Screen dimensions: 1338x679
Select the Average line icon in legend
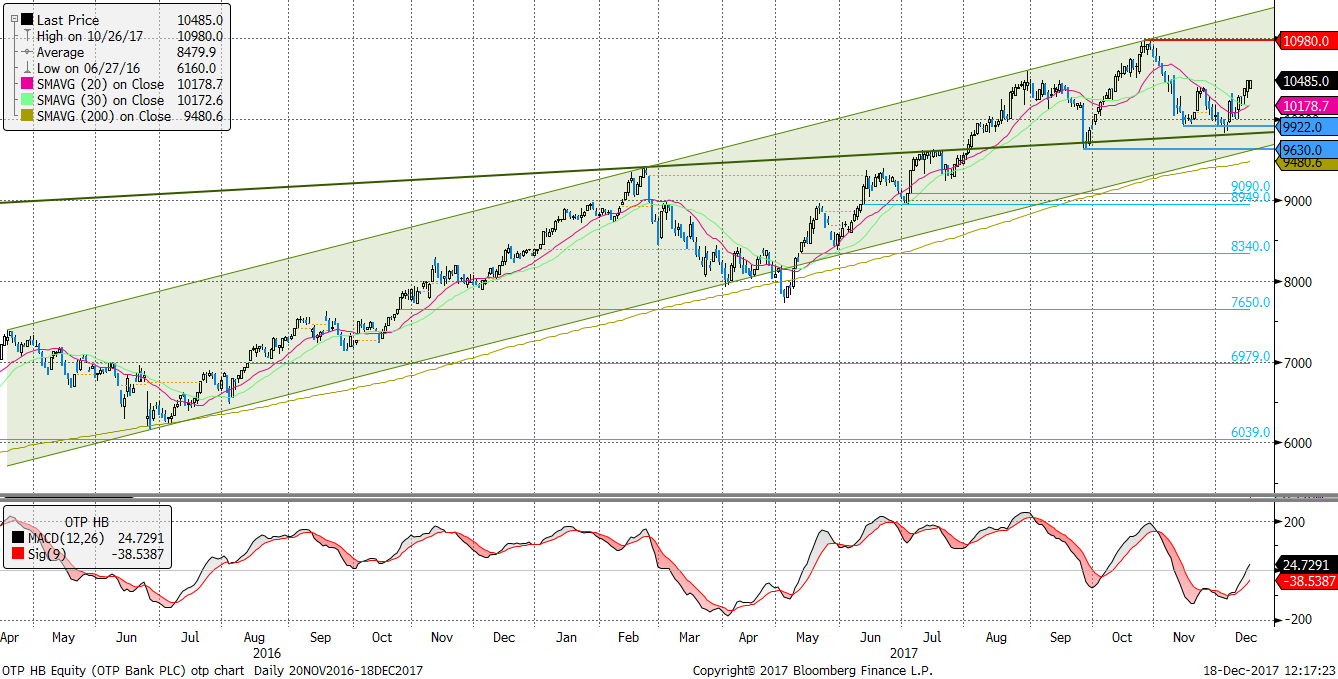[26, 52]
